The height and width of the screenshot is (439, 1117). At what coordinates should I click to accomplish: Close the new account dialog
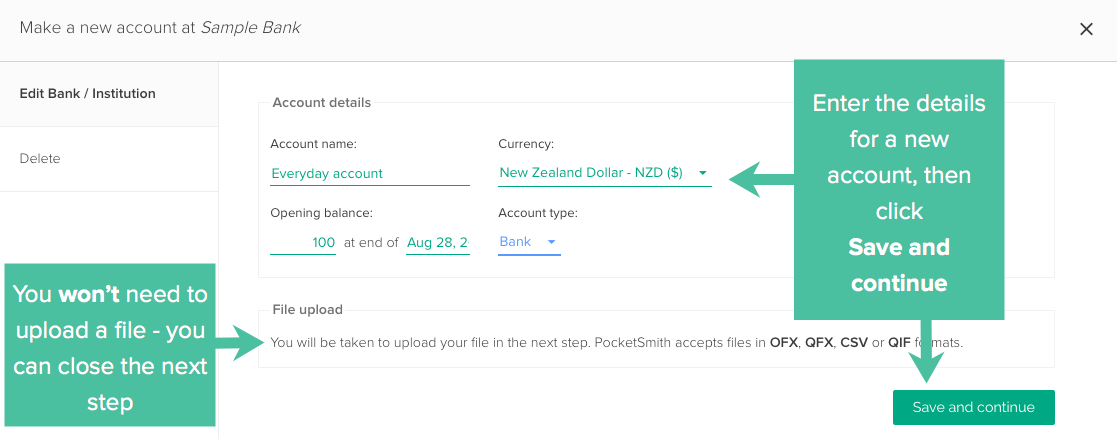[x=1086, y=29]
